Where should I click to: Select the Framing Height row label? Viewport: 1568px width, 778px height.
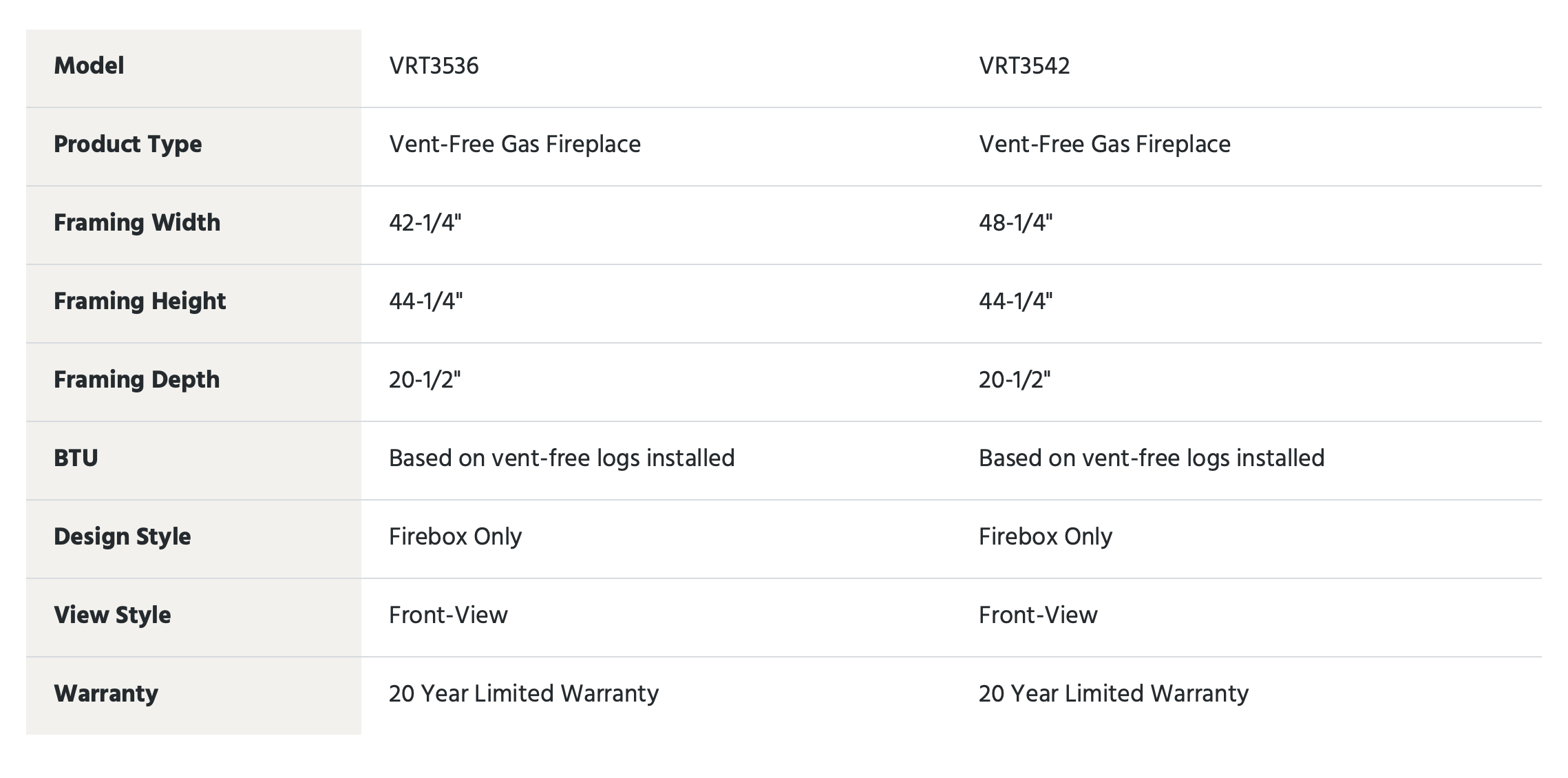[x=140, y=302]
